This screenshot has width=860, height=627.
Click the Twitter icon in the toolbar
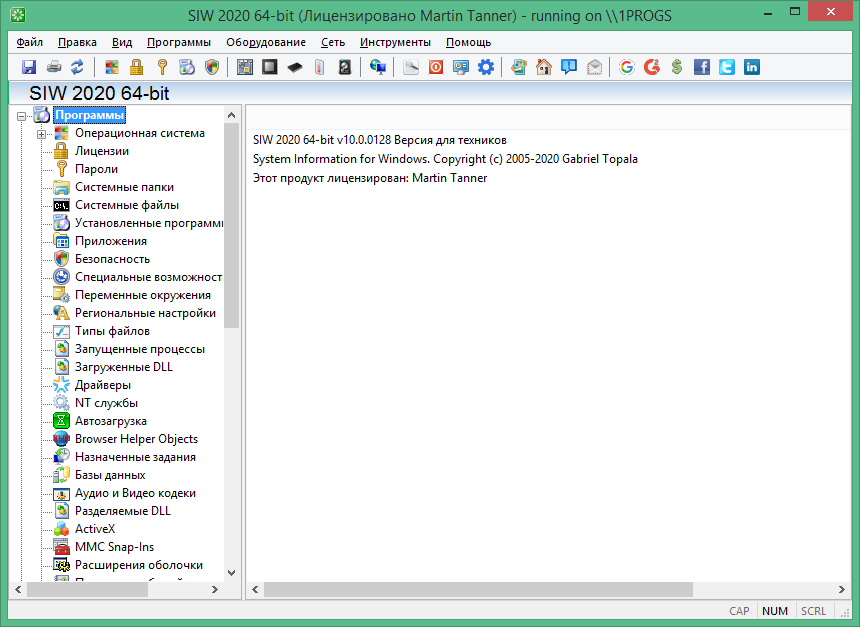pyautogui.click(x=726, y=67)
